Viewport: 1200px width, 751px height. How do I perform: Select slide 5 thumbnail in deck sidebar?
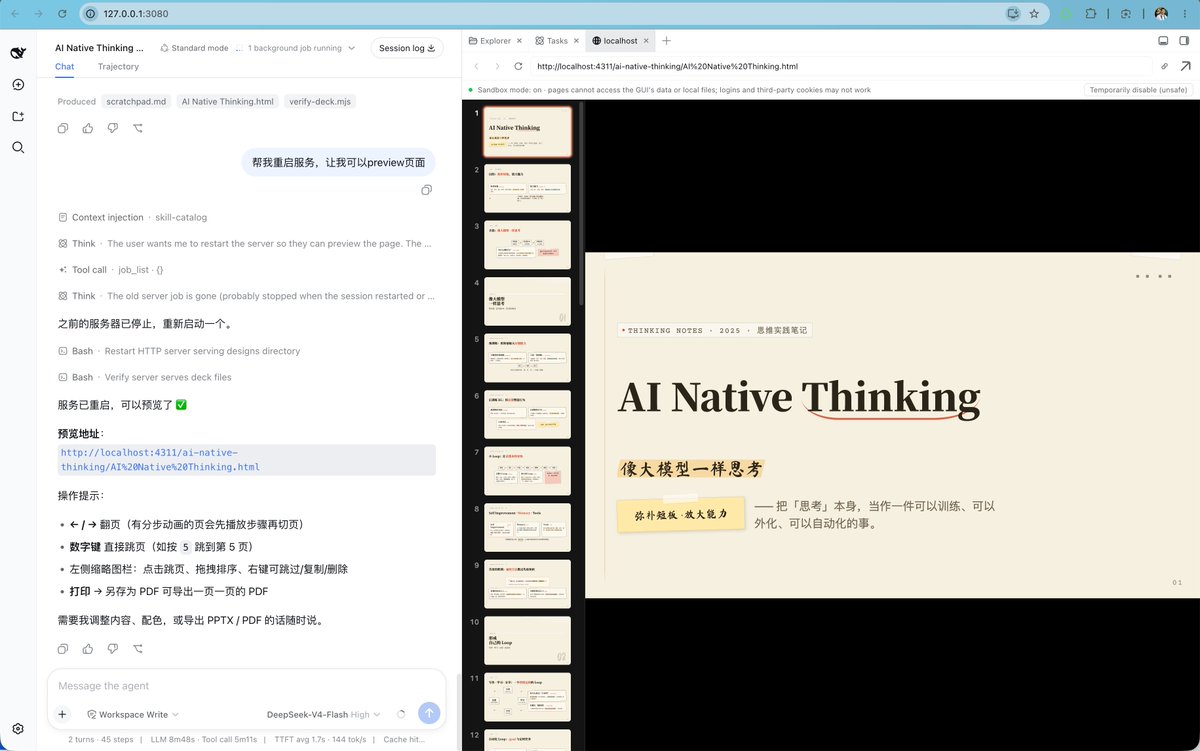tap(528, 357)
